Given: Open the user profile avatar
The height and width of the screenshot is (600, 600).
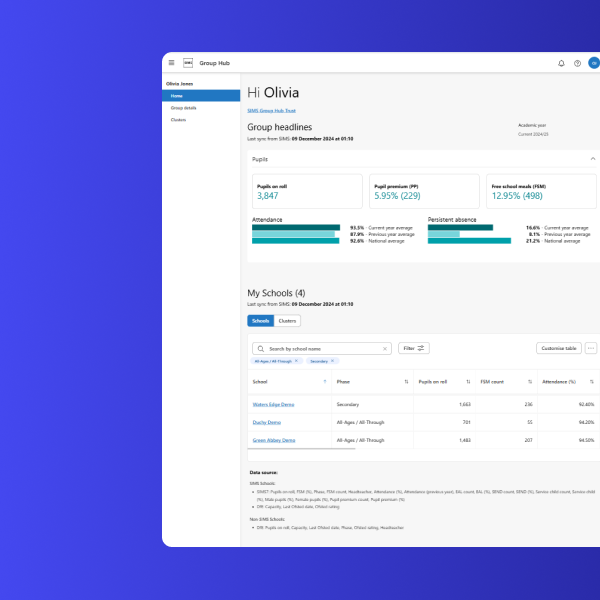Looking at the screenshot, I should click(x=593, y=63).
